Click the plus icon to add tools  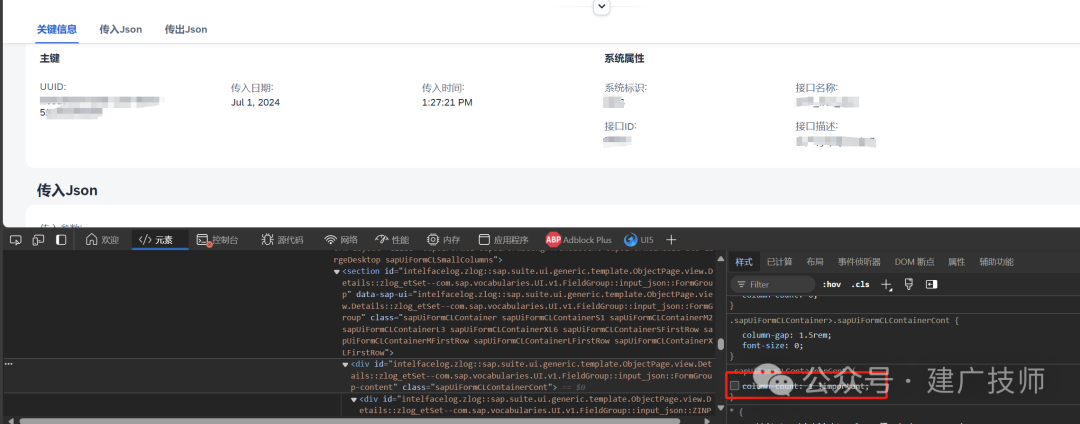(x=671, y=240)
